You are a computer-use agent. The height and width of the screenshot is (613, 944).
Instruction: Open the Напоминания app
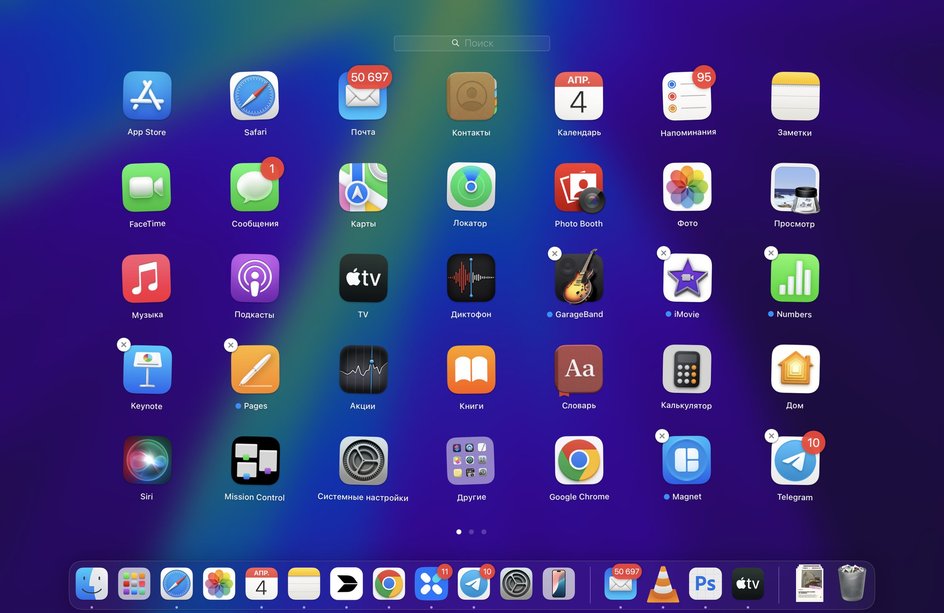tap(687, 96)
